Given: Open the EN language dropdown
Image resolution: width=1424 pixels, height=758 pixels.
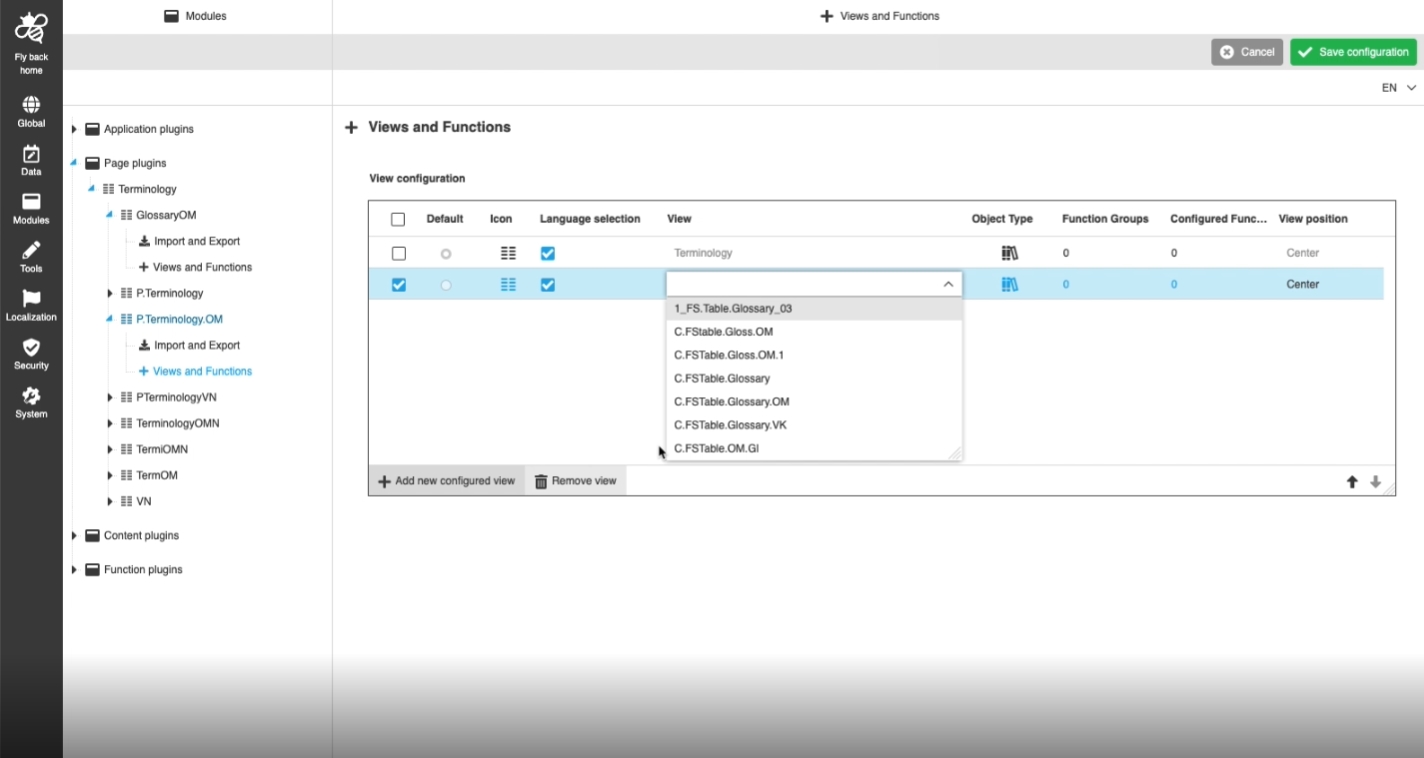Looking at the screenshot, I should (1398, 88).
